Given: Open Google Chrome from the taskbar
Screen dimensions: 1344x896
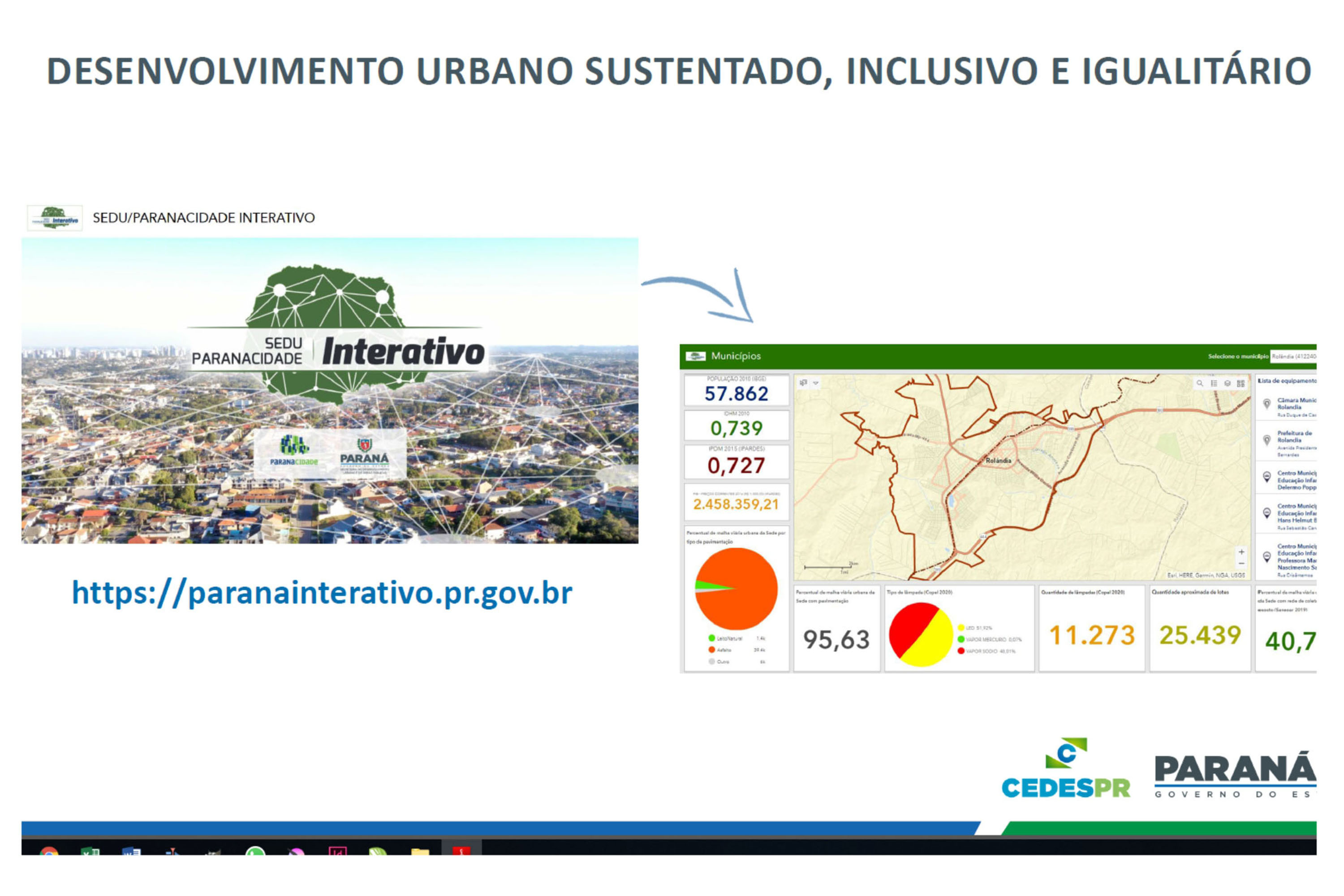Looking at the screenshot, I should click(49, 851).
